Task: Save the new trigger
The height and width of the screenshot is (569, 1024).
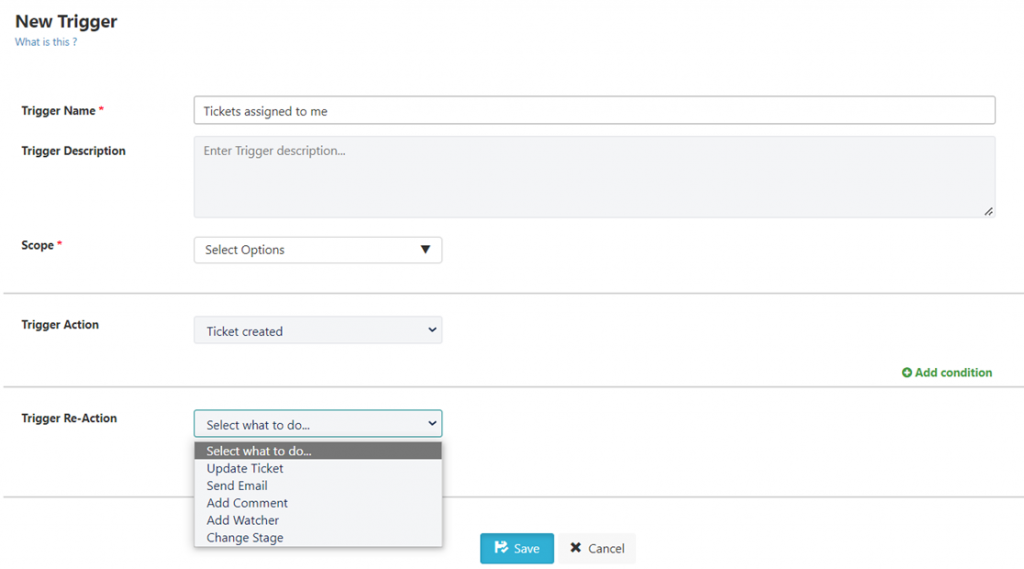Action: pos(517,548)
